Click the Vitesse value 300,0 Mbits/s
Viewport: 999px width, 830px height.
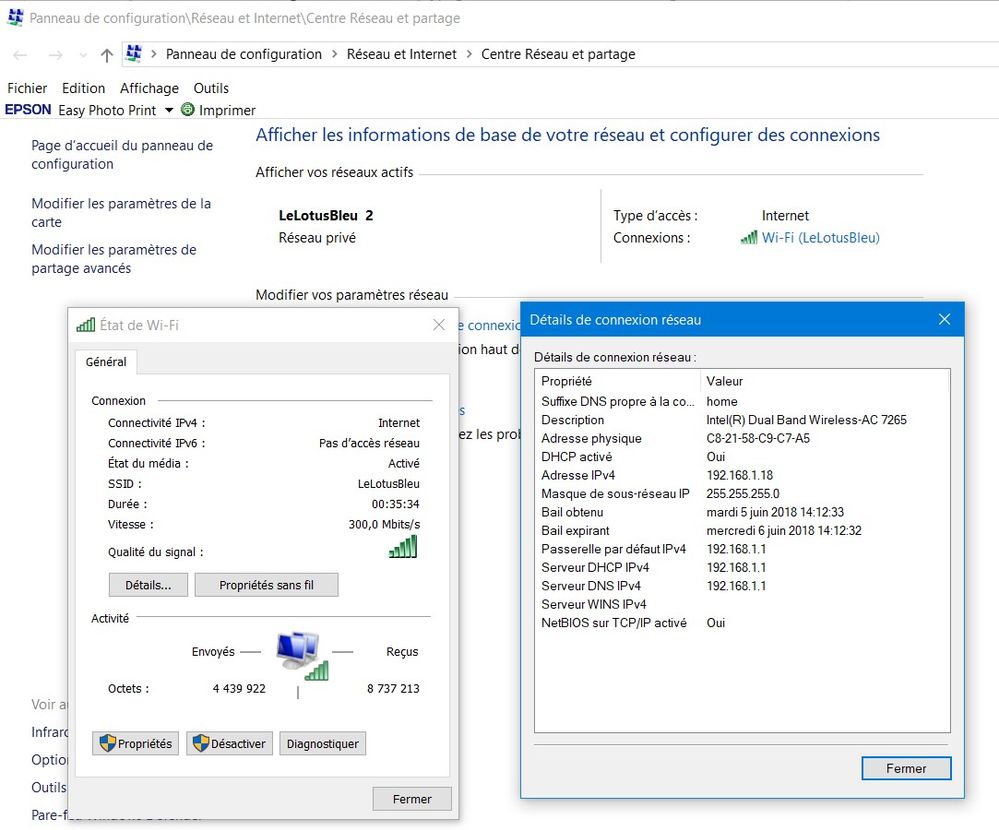384,524
